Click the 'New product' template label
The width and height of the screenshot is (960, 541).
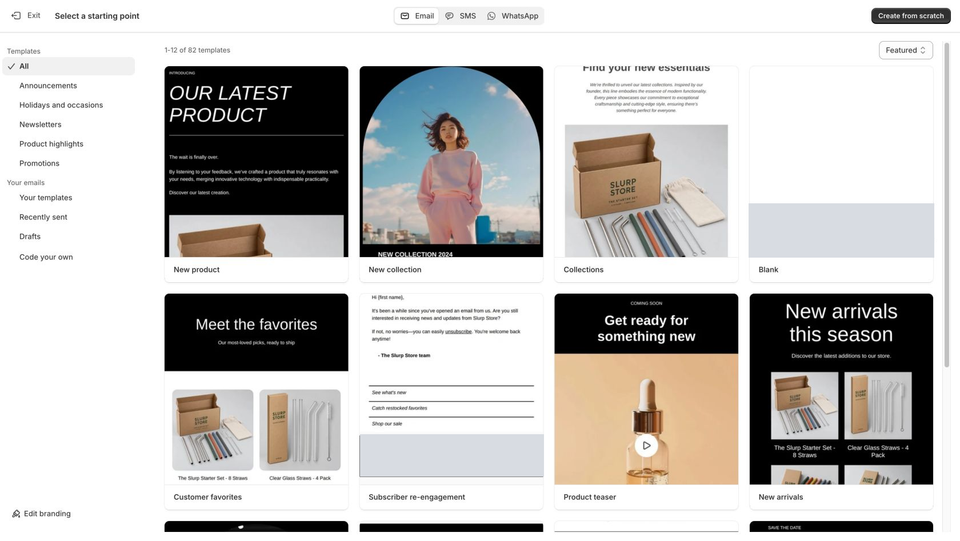click(196, 269)
